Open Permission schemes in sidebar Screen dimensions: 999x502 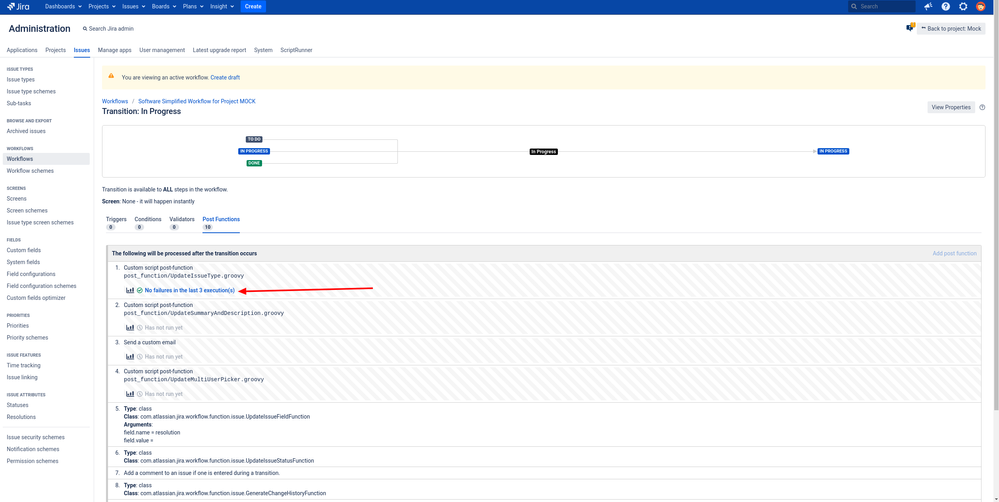(x=32, y=461)
